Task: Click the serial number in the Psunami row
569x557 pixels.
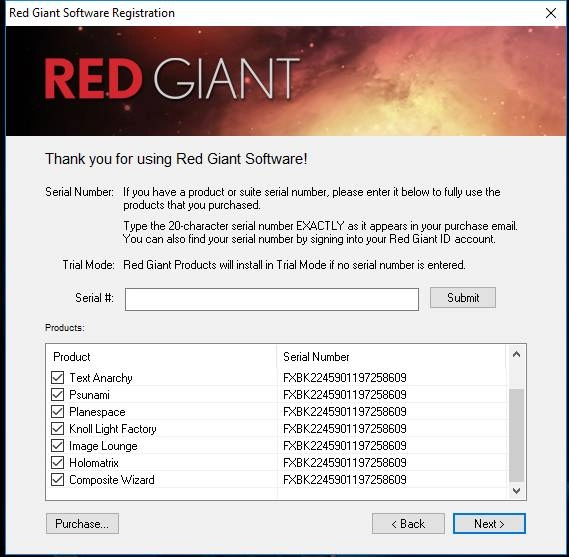Action: tap(345, 395)
